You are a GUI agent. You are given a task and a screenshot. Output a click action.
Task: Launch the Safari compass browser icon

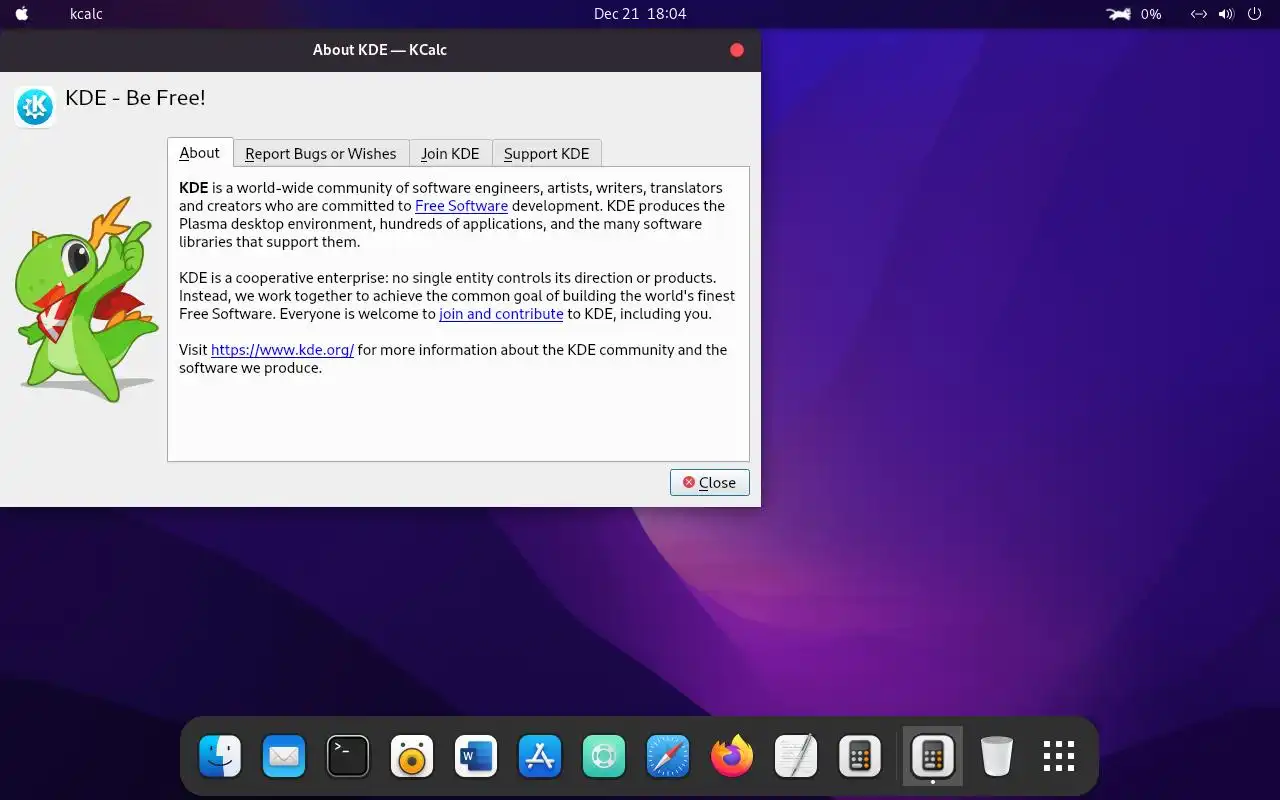pos(668,757)
